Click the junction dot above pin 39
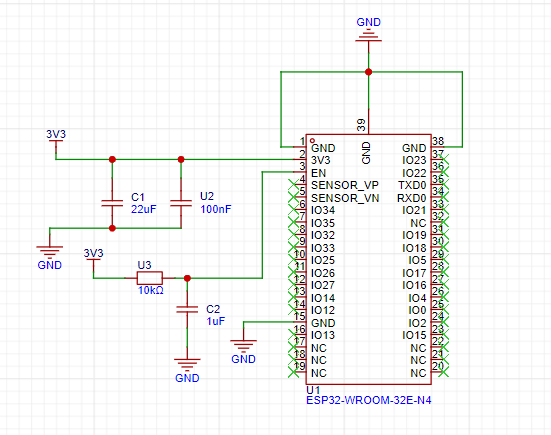Viewport: 551px width, 435px height. 368,72
